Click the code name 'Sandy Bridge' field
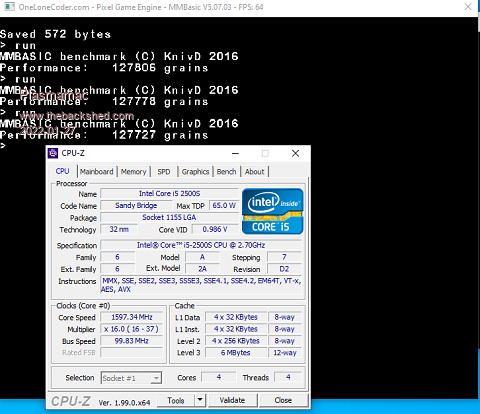The height and width of the screenshot is (414, 480). coord(136,206)
